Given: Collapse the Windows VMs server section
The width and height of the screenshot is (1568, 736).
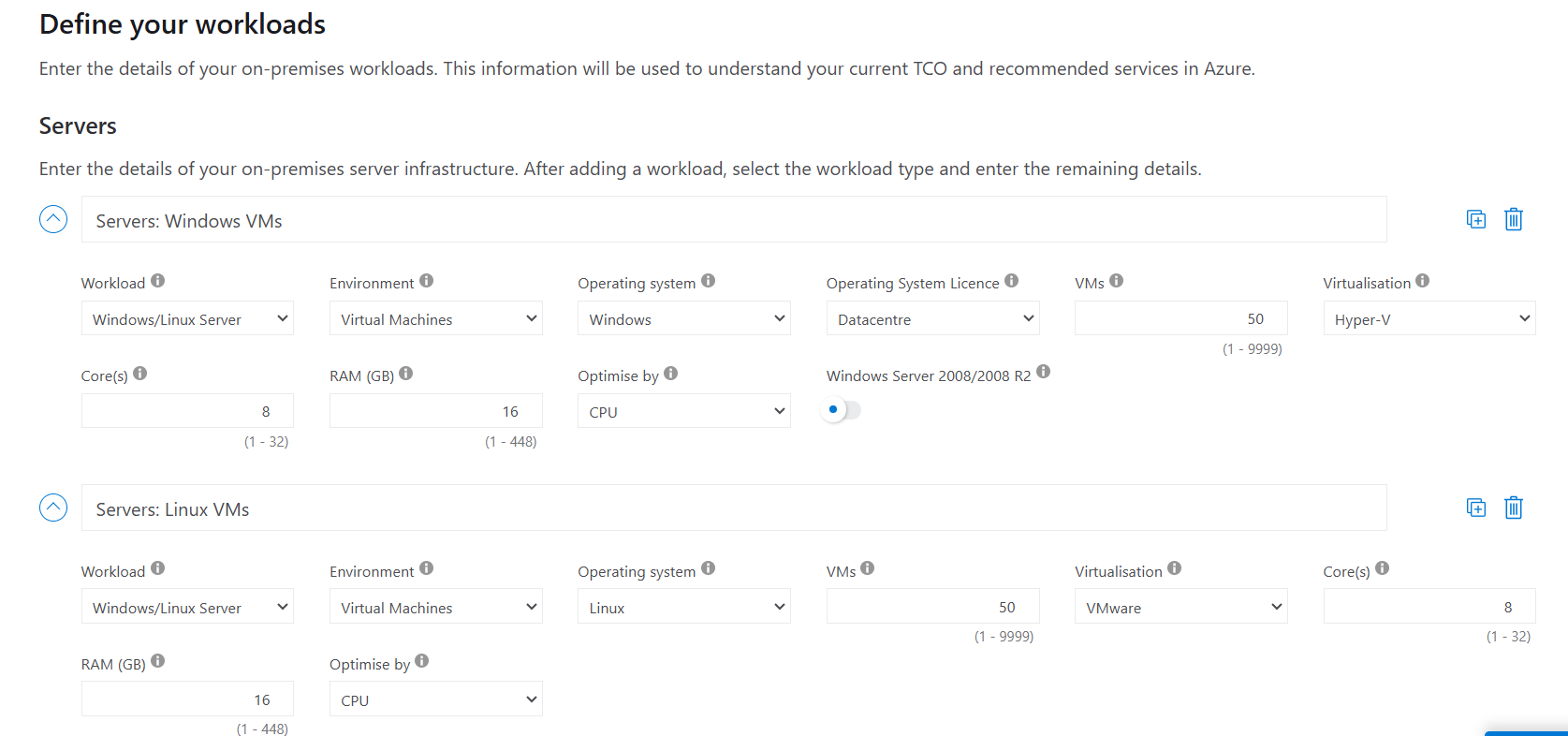Looking at the screenshot, I should 53,219.
